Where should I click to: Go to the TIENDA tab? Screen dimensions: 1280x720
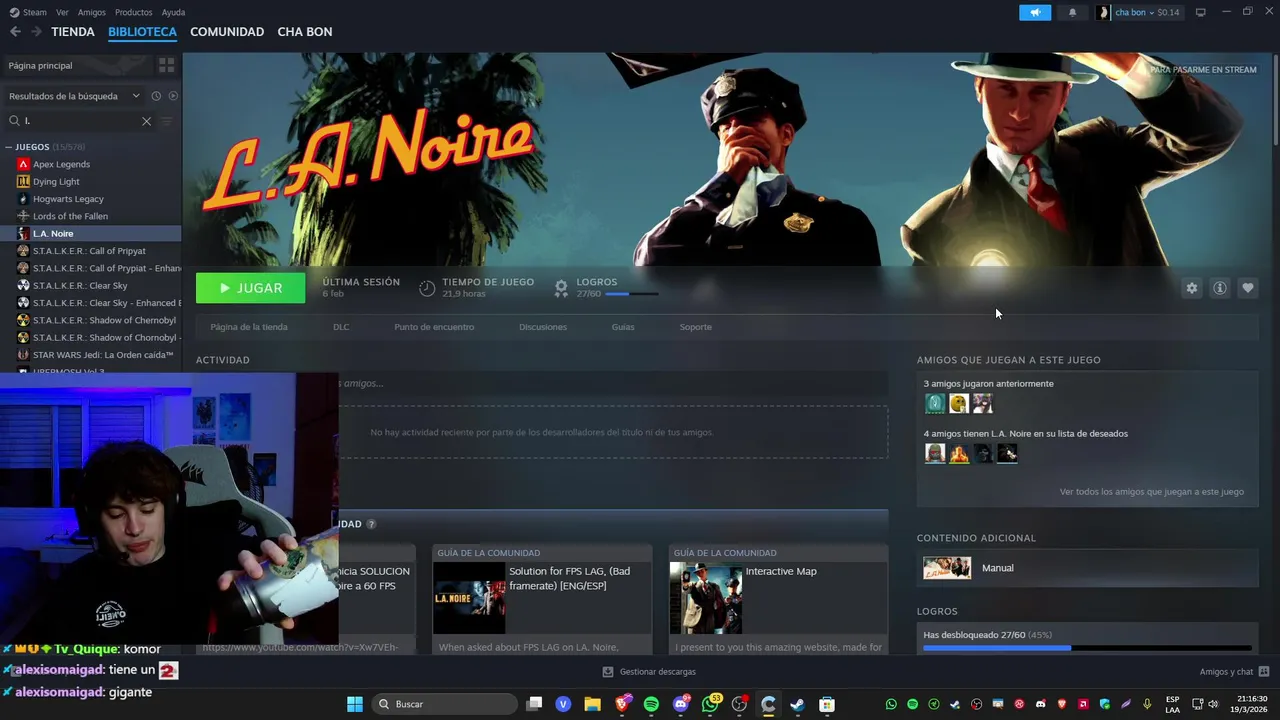pos(73,32)
